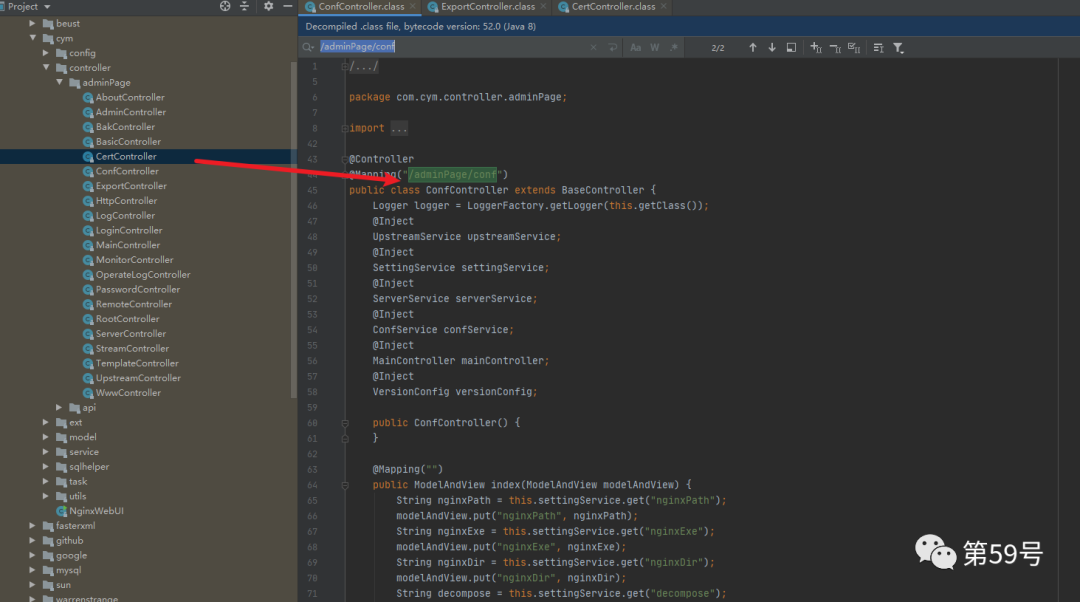
Task: Click the new line icon in search bar
Action: point(612,48)
